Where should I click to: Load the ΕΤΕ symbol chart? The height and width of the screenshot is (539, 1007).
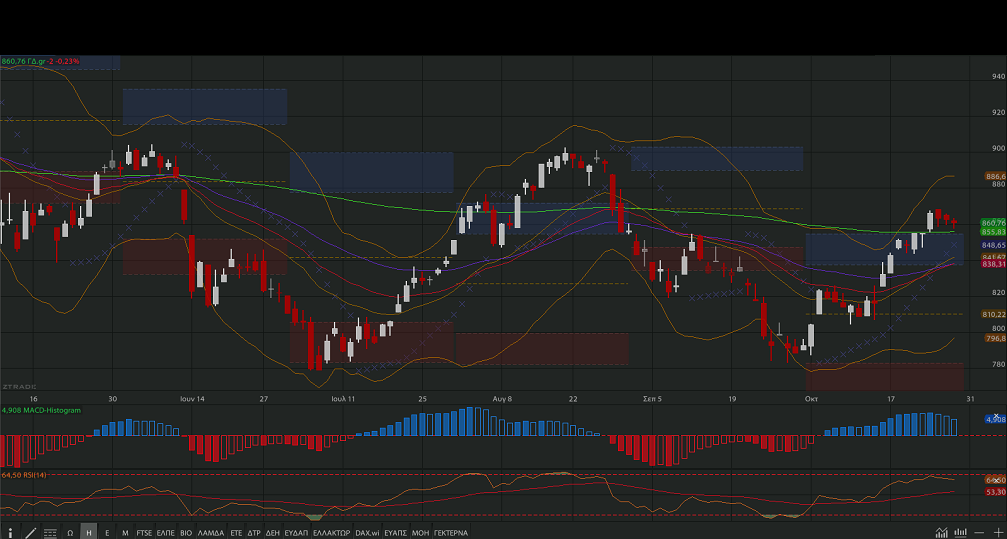pos(236,533)
